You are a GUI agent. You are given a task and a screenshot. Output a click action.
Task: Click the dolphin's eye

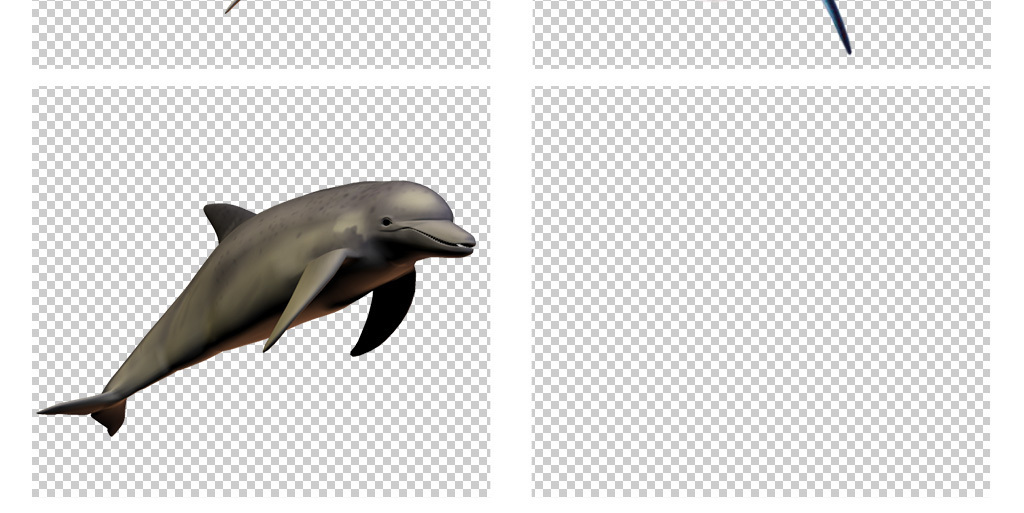(386, 221)
